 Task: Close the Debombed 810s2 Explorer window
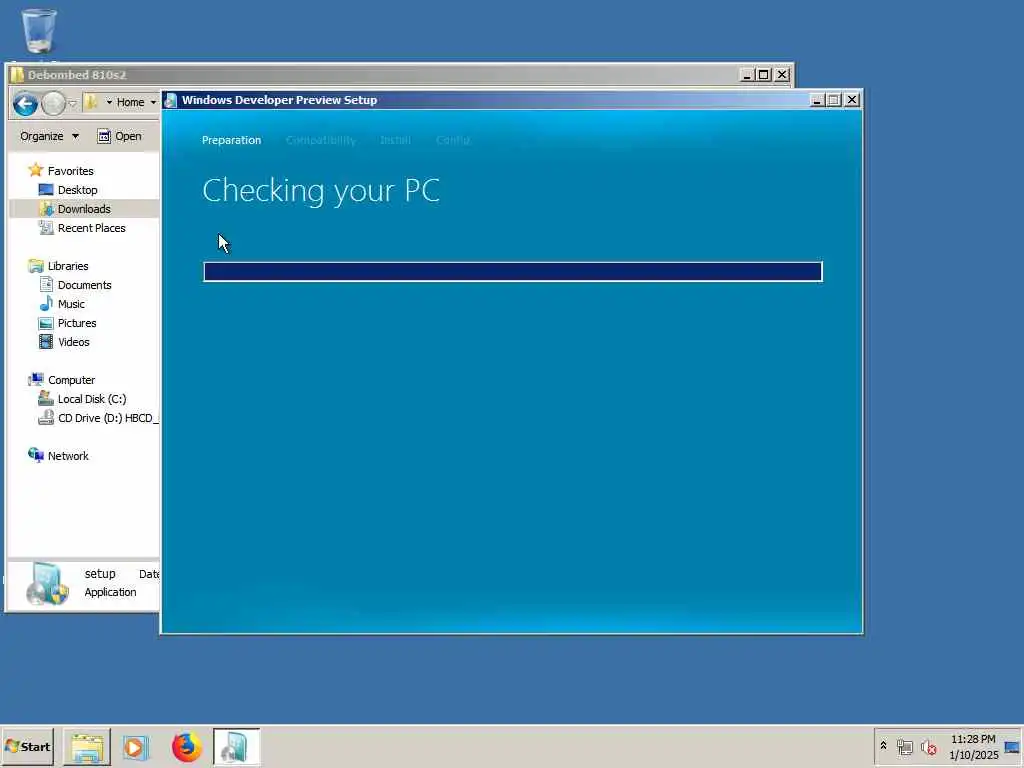782,75
